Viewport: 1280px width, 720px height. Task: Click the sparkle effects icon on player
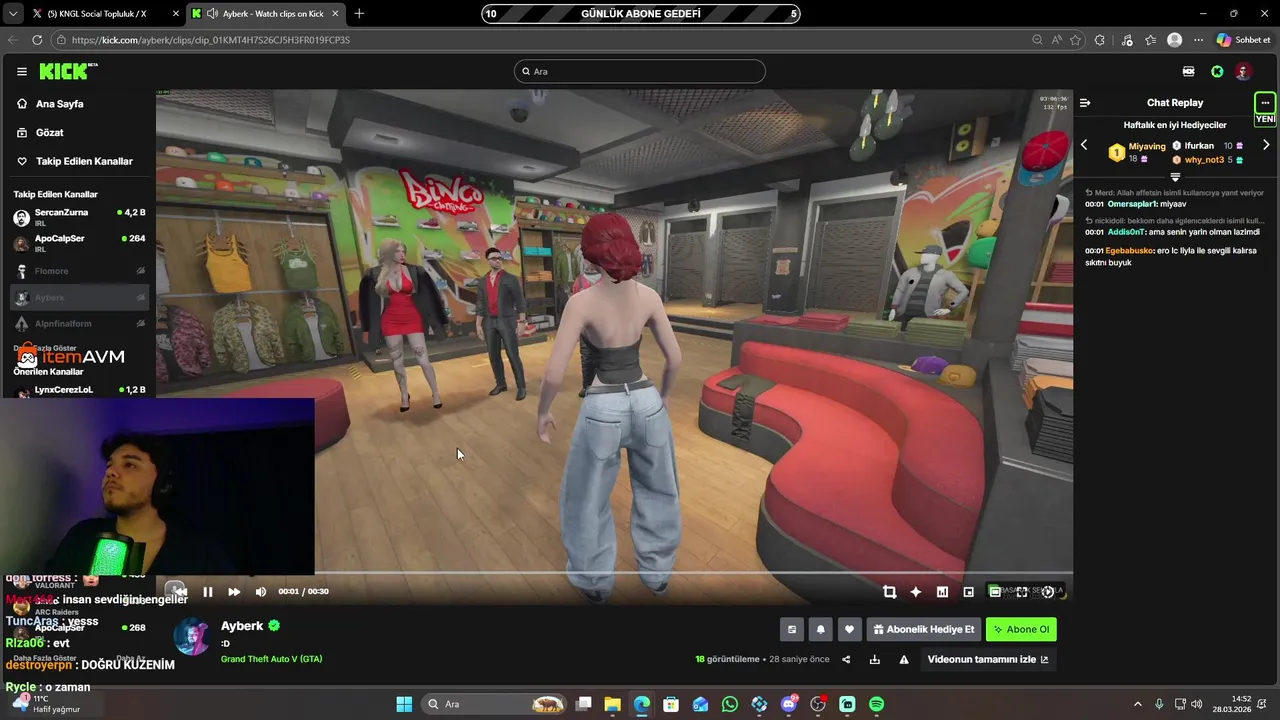[915, 592]
